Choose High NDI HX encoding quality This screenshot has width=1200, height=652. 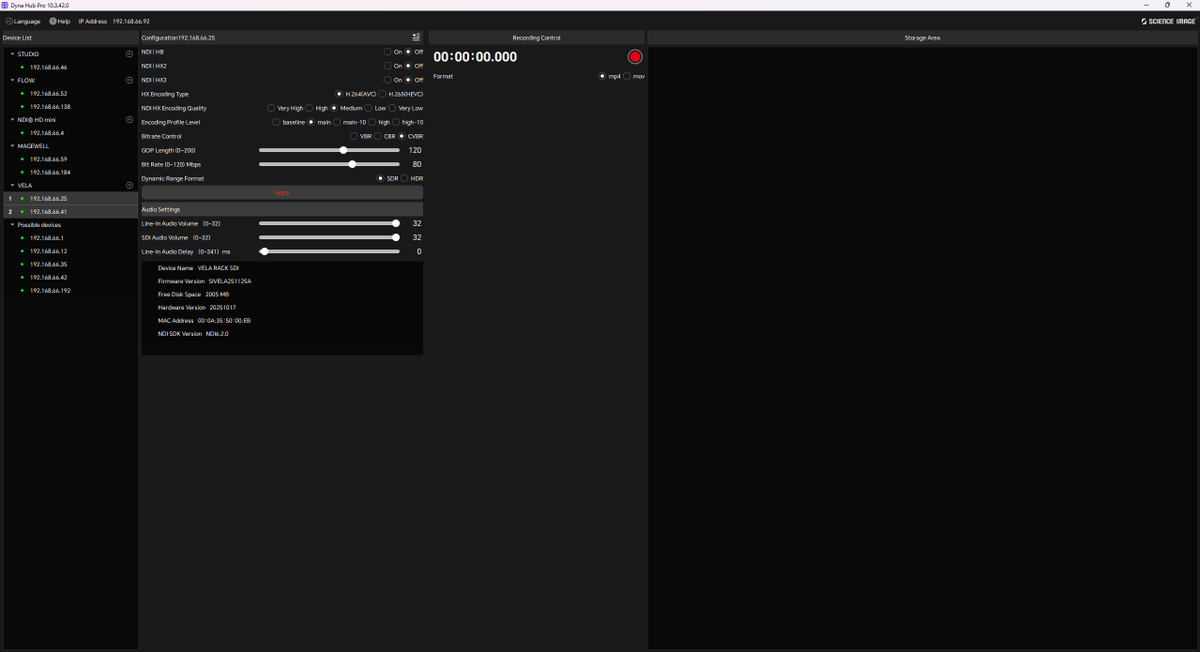309,108
